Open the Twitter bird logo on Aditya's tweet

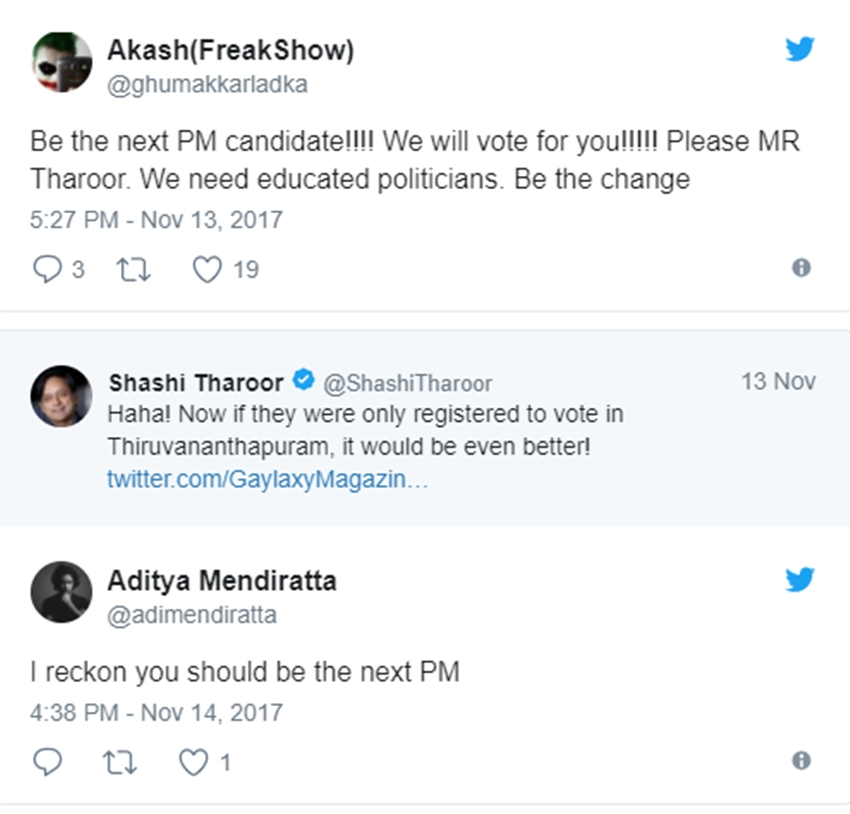(x=799, y=580)
